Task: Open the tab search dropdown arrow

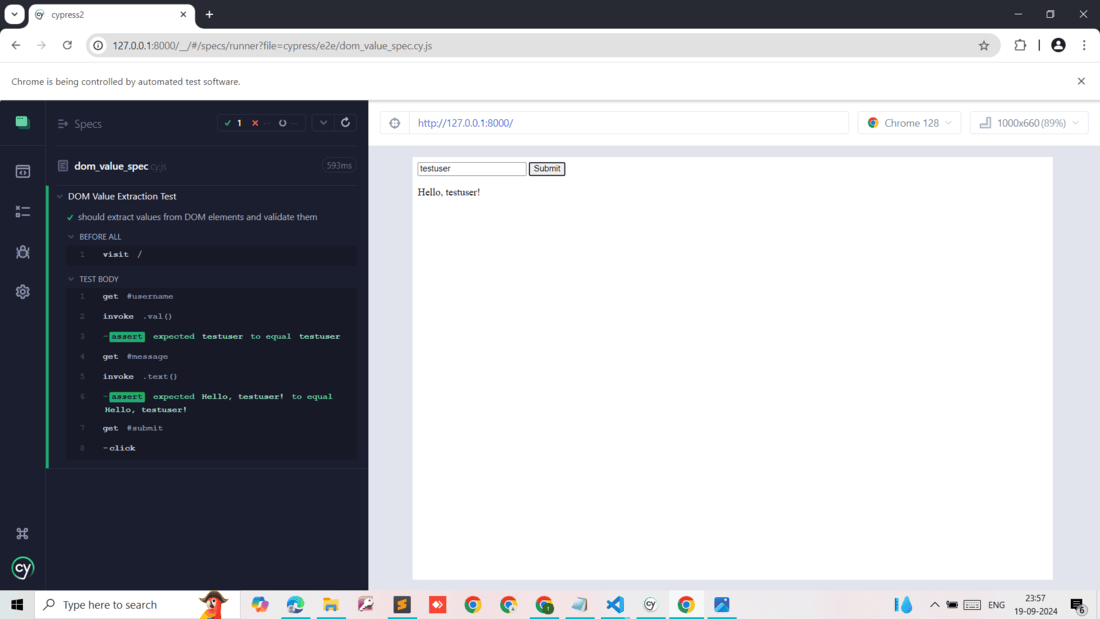Action: 14,14
